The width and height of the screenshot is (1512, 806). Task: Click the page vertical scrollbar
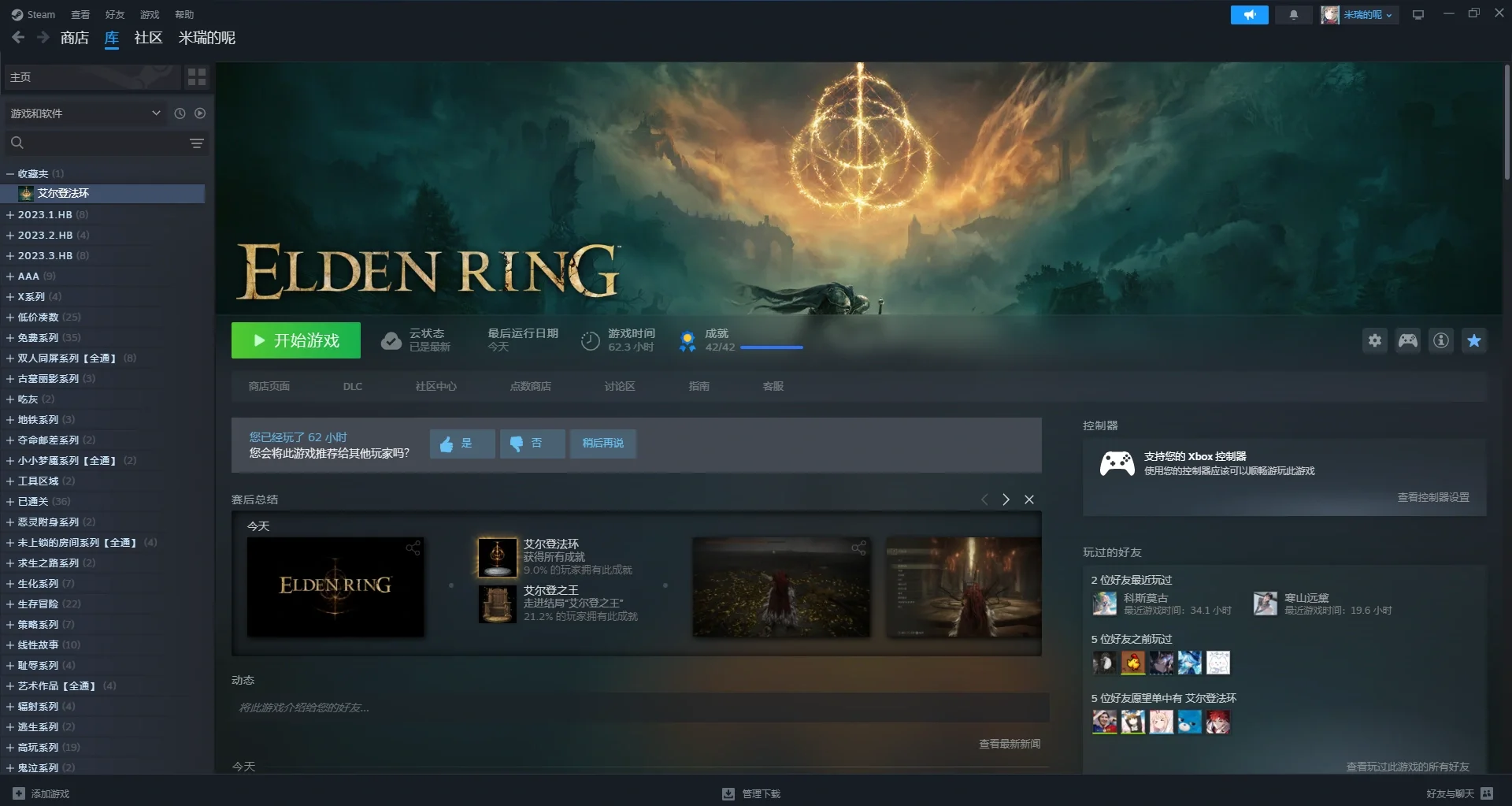[1506, 122]
